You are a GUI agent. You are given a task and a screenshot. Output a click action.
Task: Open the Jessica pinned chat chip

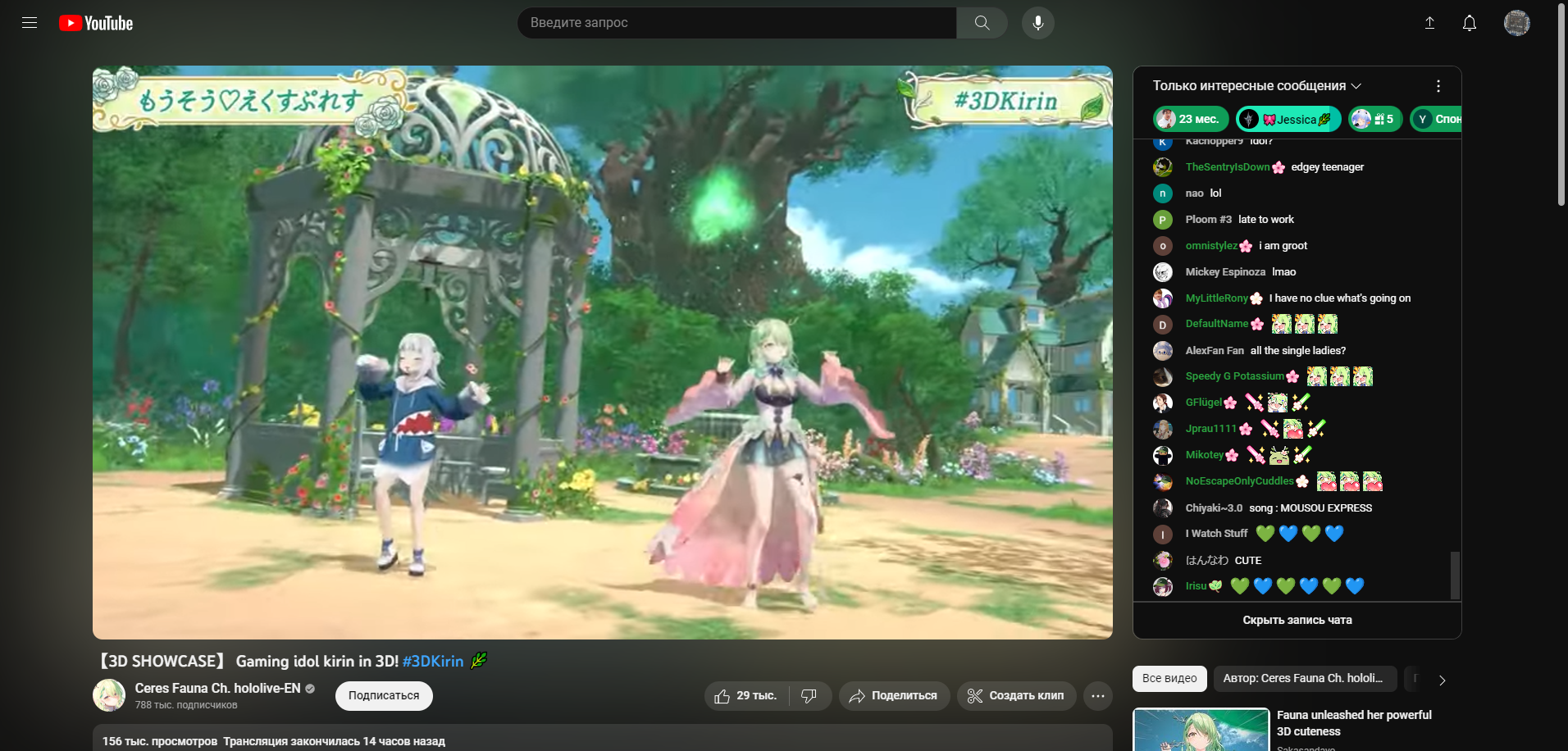click(1288, 119)
